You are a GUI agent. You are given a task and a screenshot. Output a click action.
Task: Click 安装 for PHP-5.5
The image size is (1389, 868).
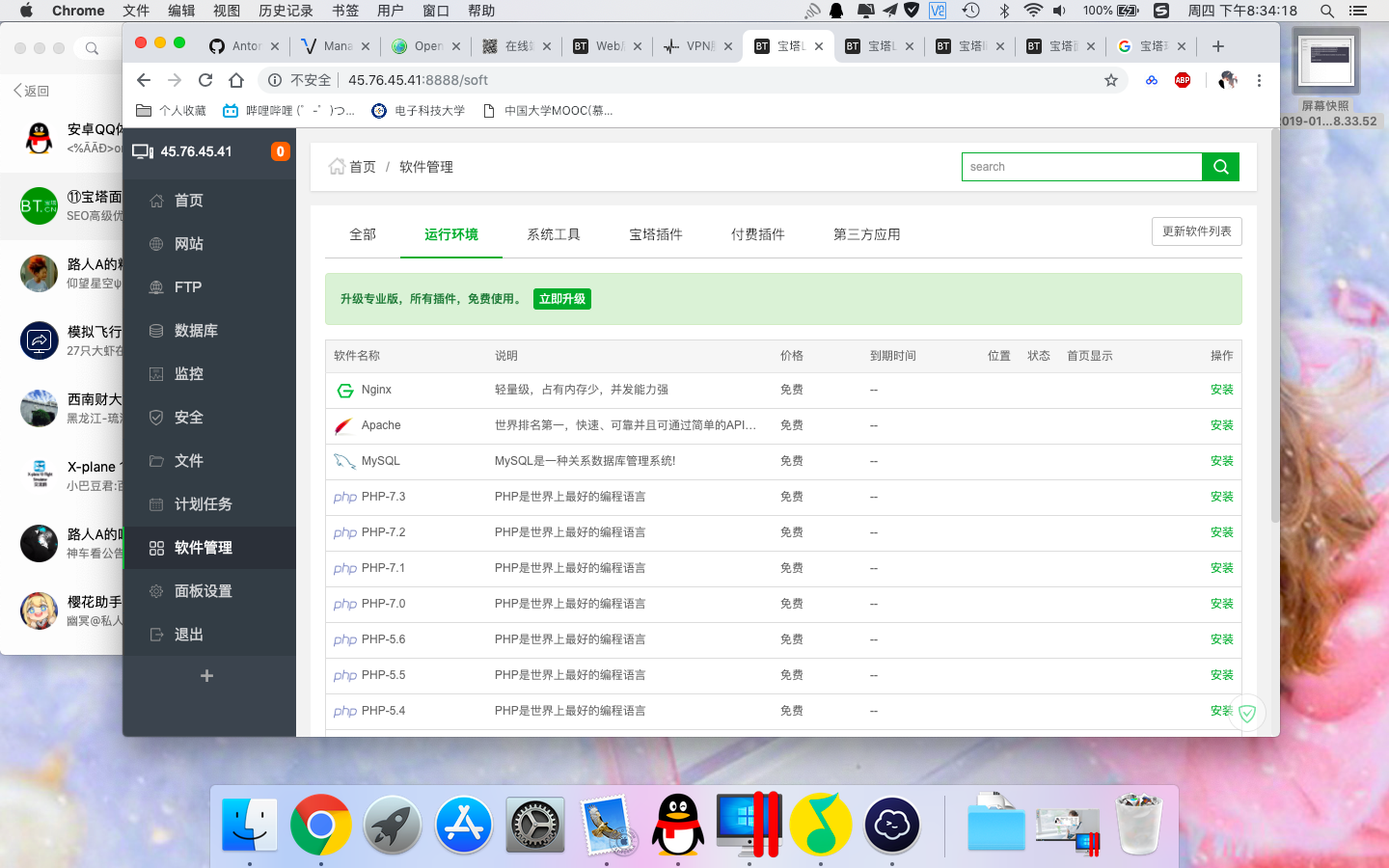(x=1222, y=675)
